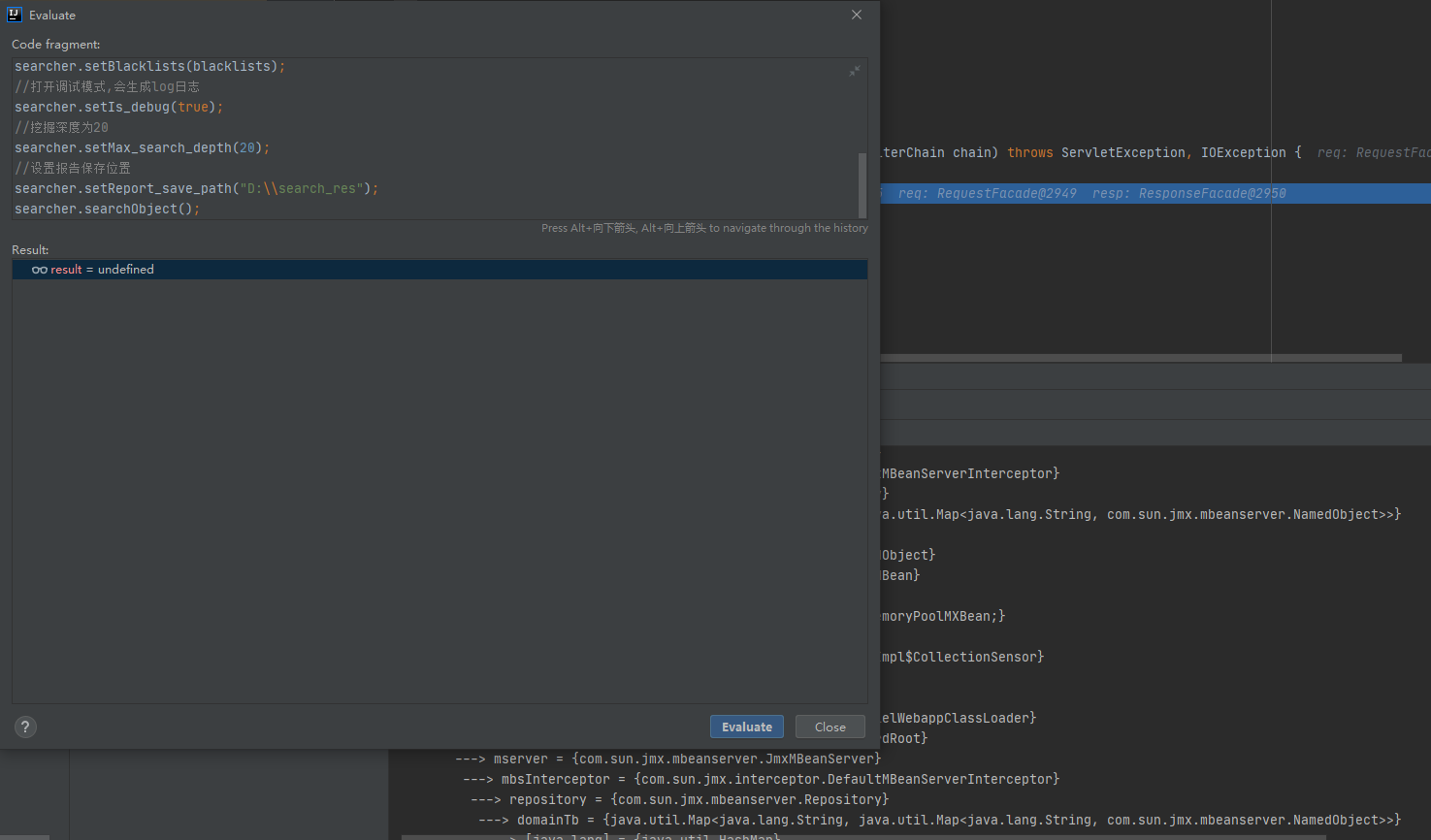Click the 'Result:' label
The image size is (1431, 840).
pos(30,250)
